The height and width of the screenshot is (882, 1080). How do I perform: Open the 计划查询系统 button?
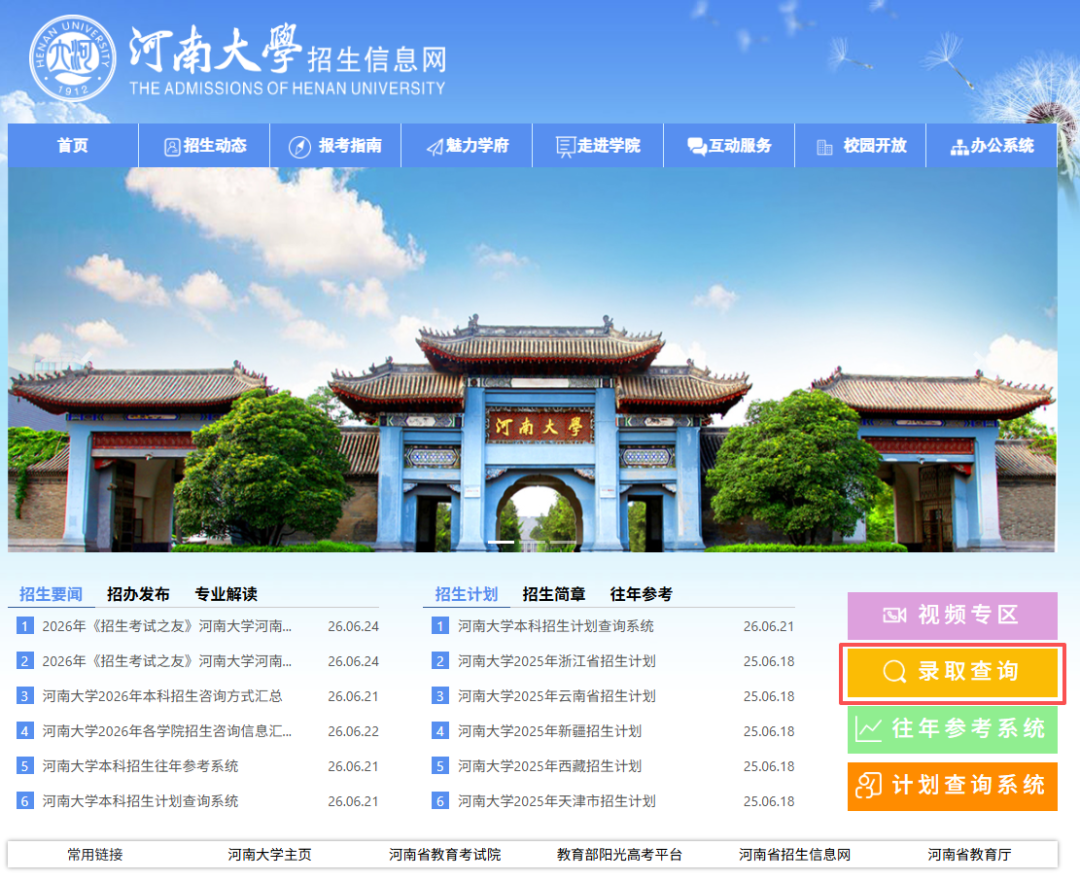[952, 786]
